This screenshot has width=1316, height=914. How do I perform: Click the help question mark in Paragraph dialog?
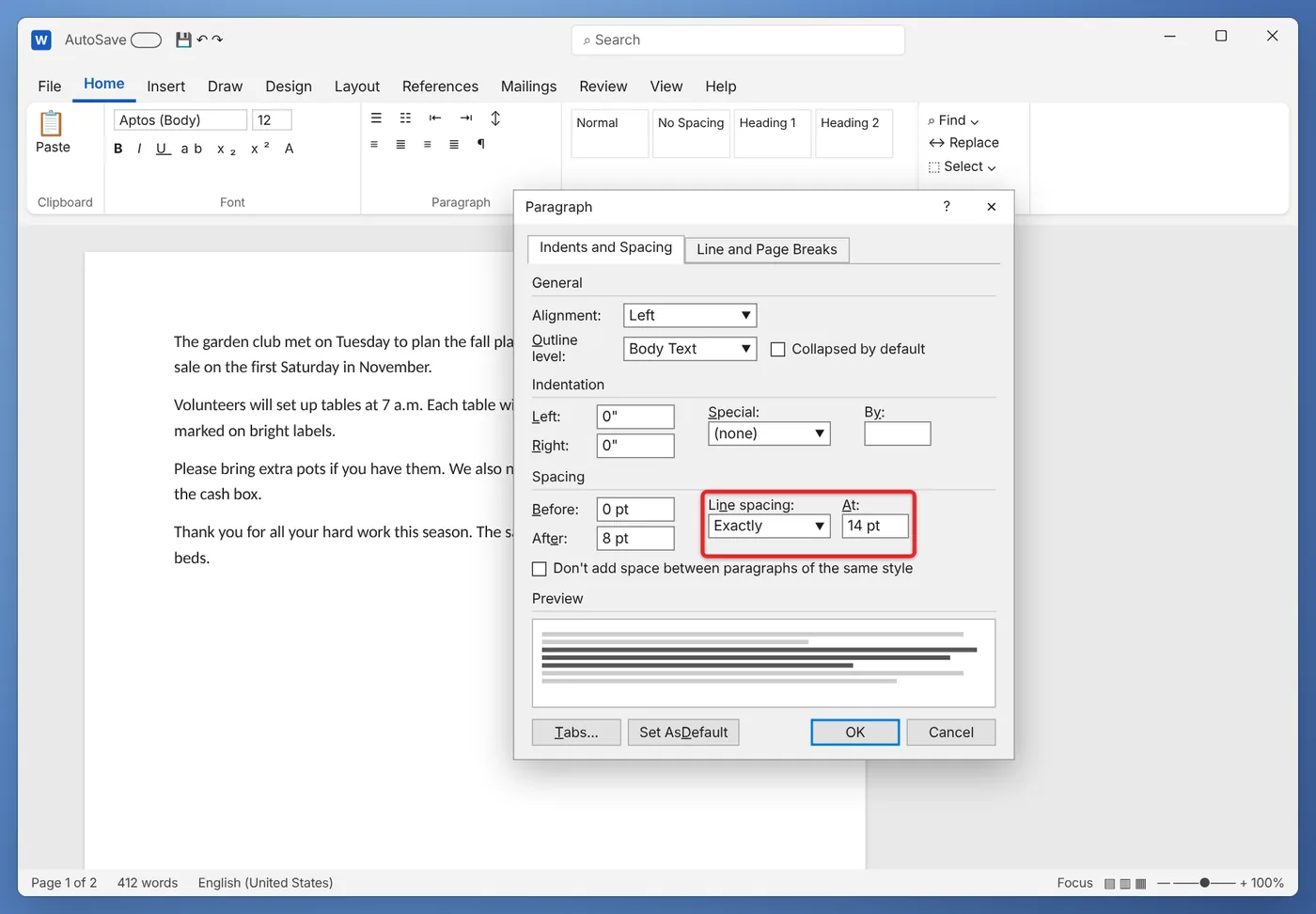(x=947, y=207)
